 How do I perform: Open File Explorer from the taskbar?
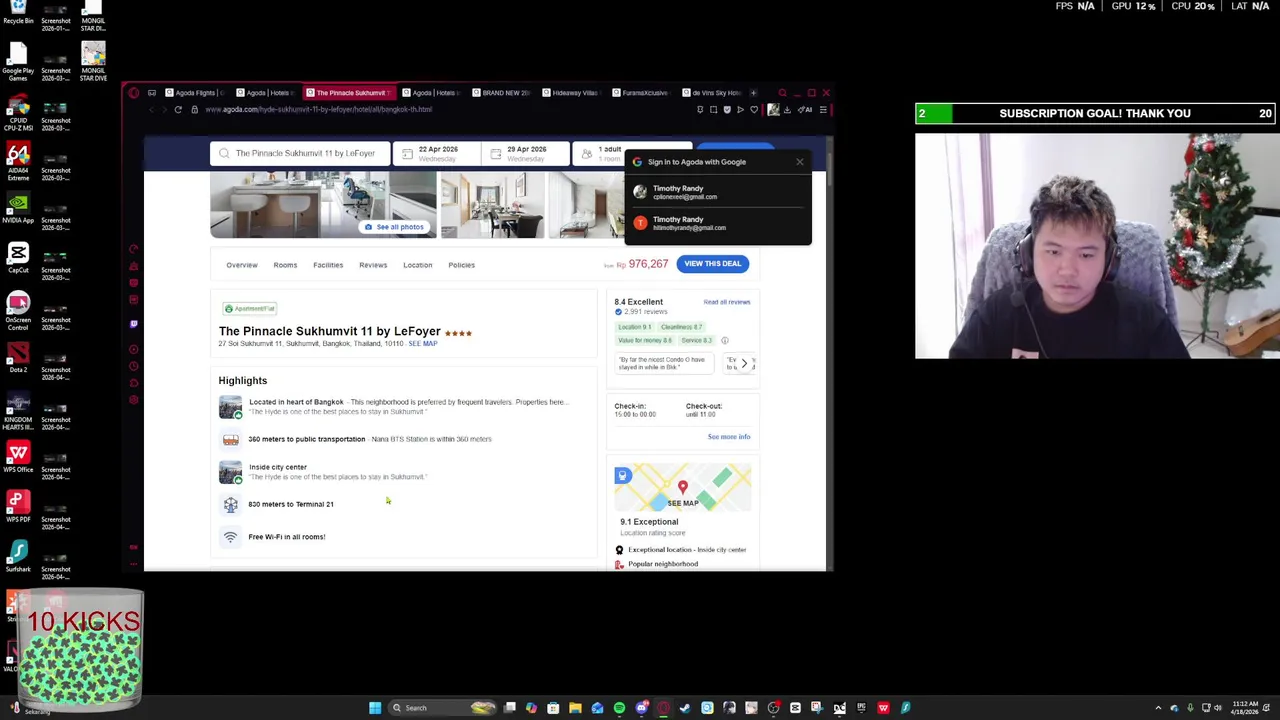click(x=575, y=708)
